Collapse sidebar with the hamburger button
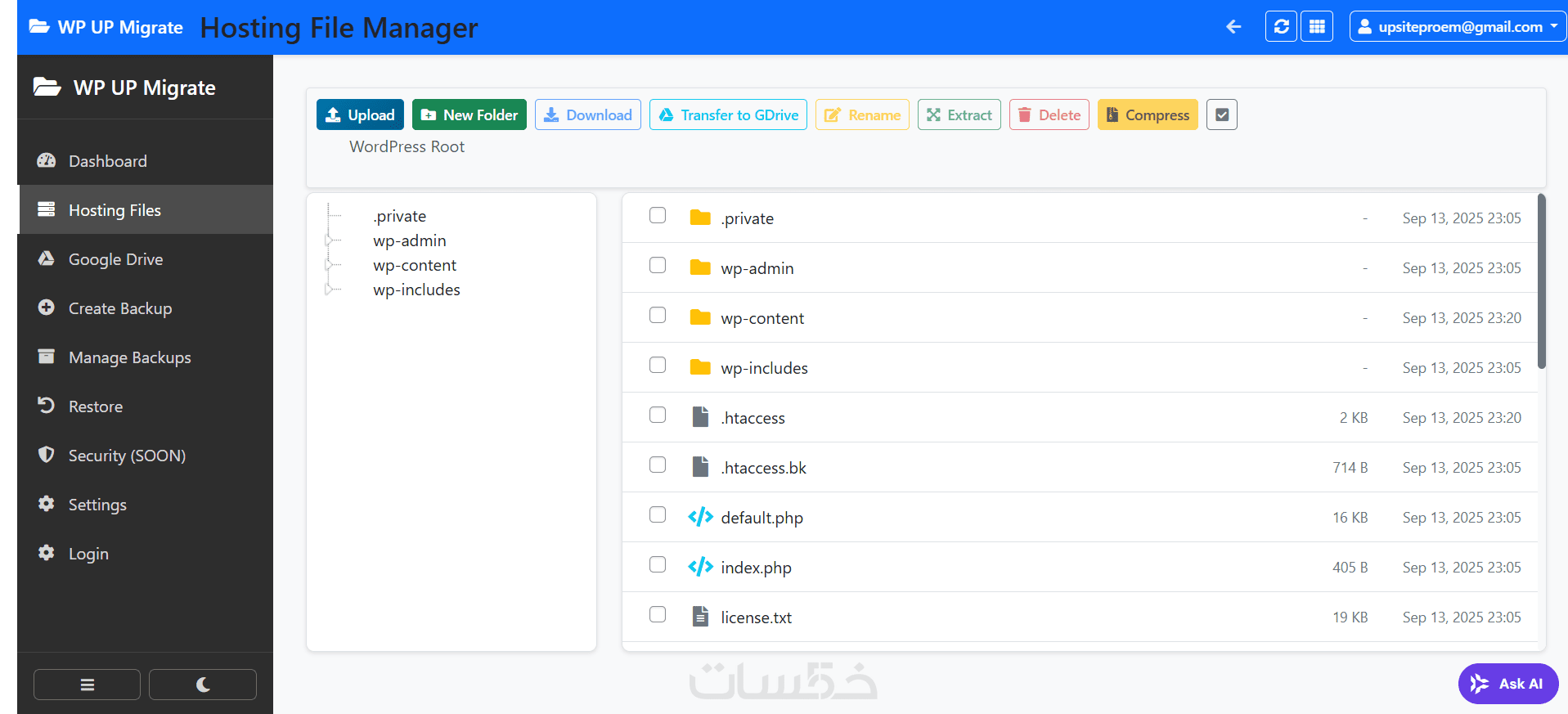This screenshot has height=714, width=1568. tap(87, 685)
